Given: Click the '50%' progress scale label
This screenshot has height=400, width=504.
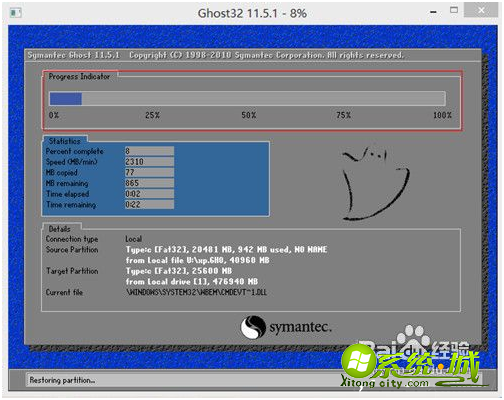Looking at the screenshot, I should click(249, 115).
